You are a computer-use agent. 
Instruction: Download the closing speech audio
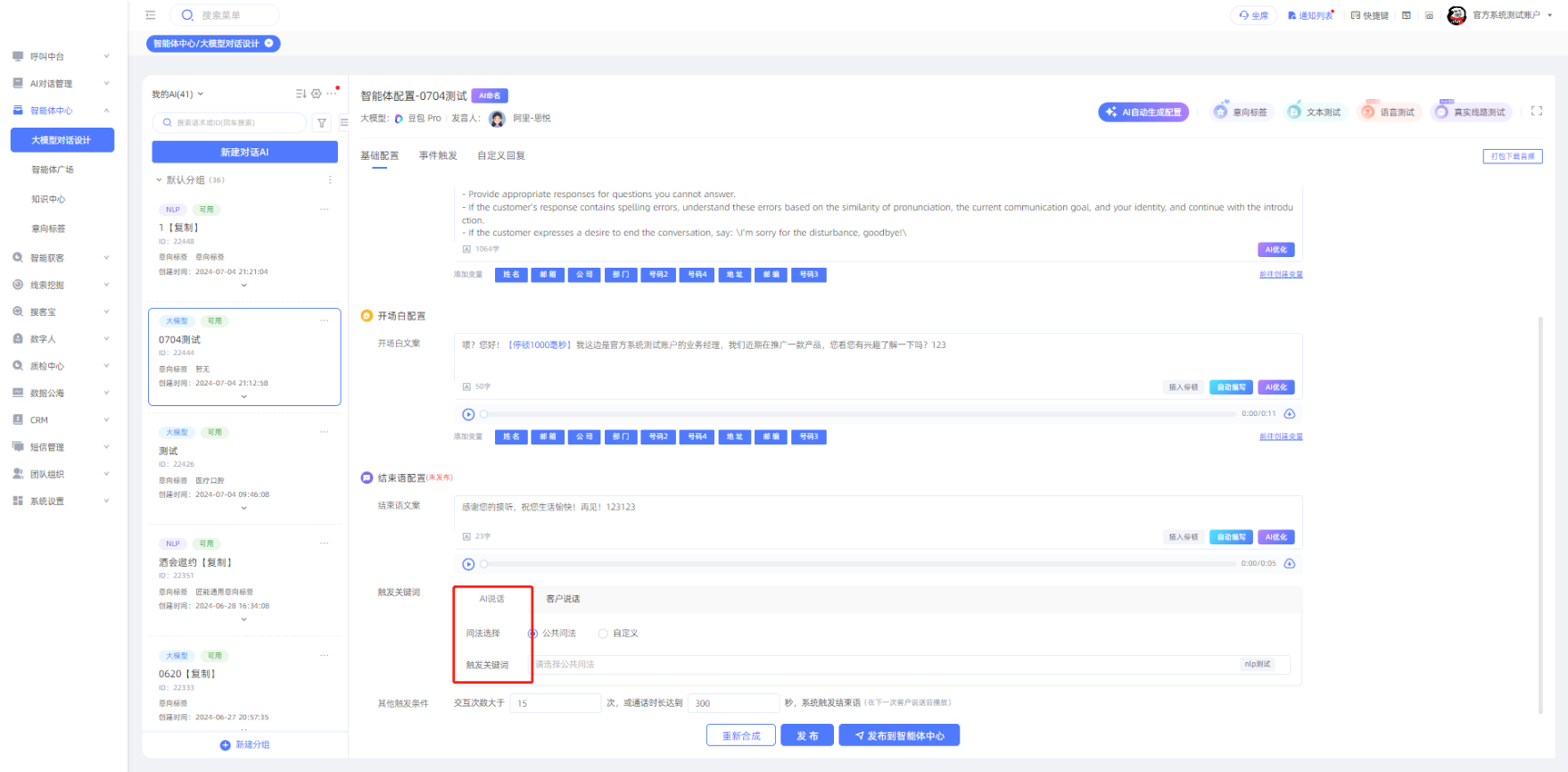click(1289, 564)
